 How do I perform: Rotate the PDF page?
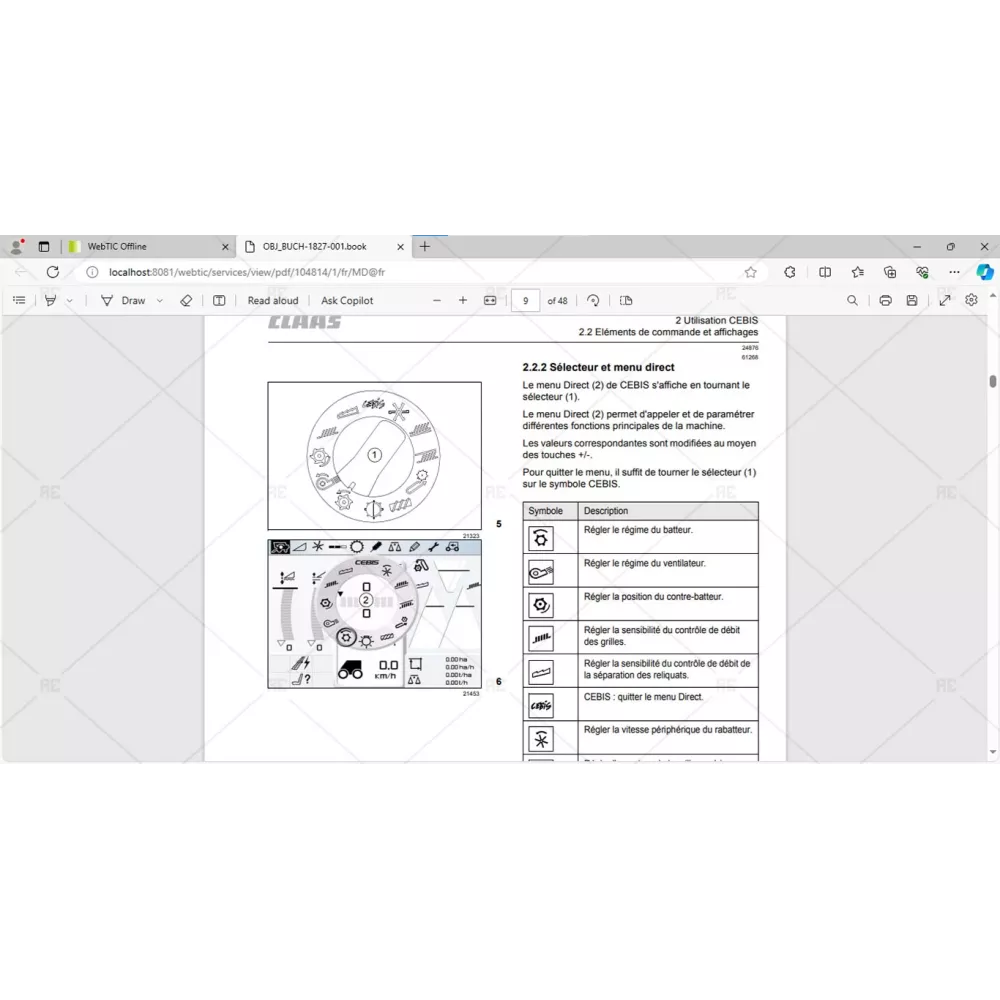coord(593,300)
